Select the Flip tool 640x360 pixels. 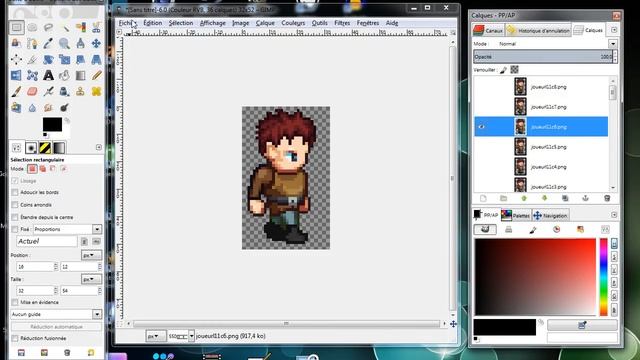tap(16, 76)
